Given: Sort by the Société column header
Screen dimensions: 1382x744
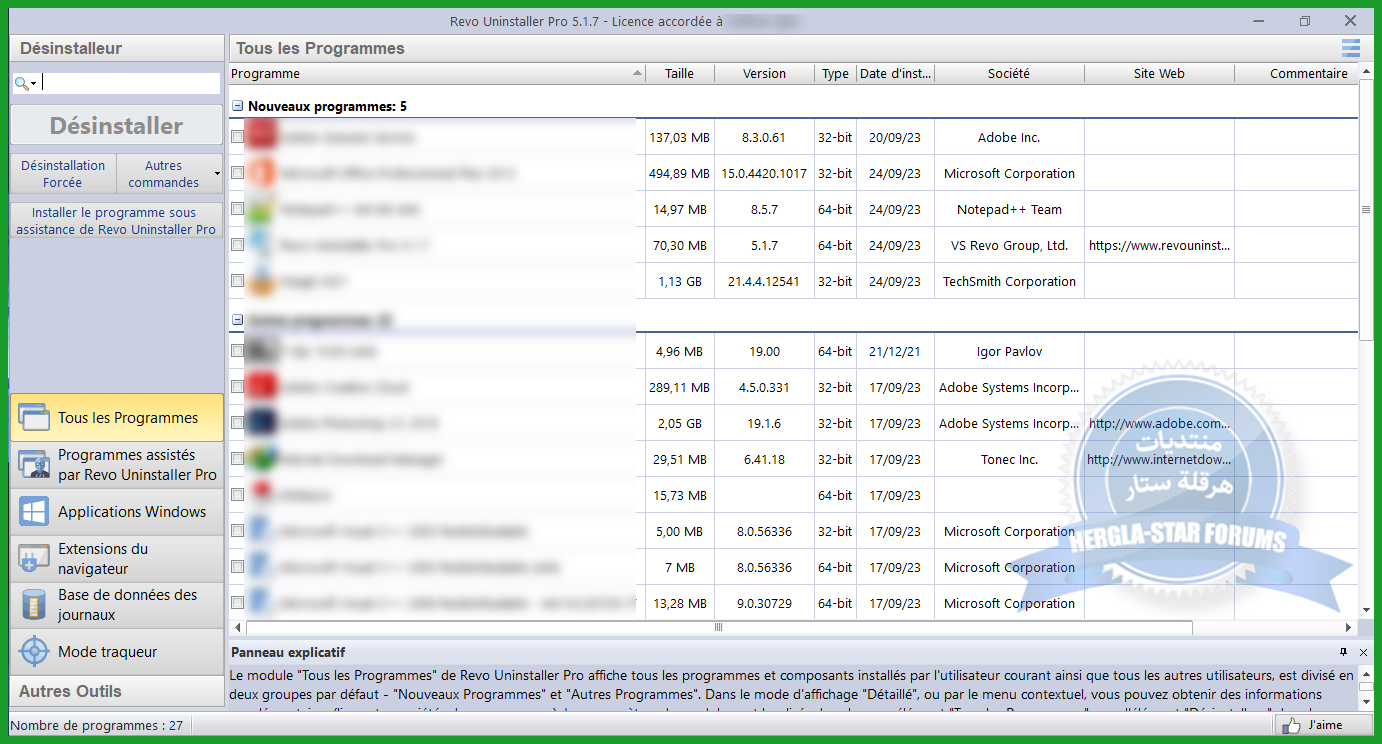Looking at the screenshot, I should [x=1009, y=73].
